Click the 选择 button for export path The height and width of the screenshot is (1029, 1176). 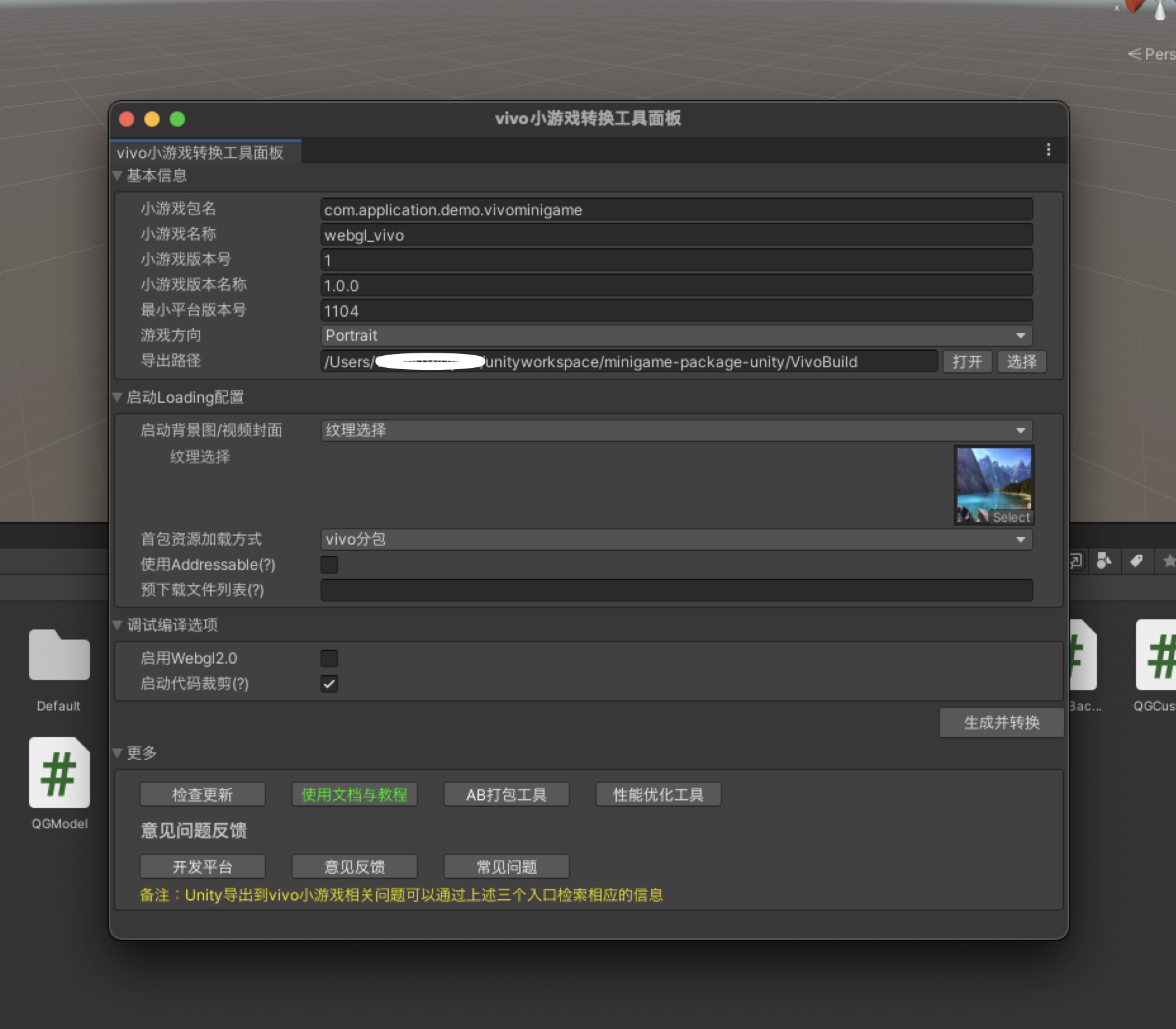coord(1021,362)
